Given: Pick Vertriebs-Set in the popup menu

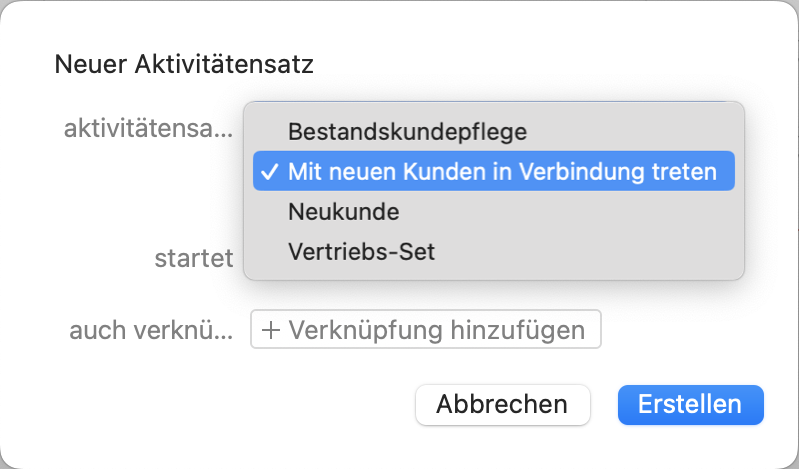Looking at the screenshot, I should pyautogui.click(x=362, y=252).
